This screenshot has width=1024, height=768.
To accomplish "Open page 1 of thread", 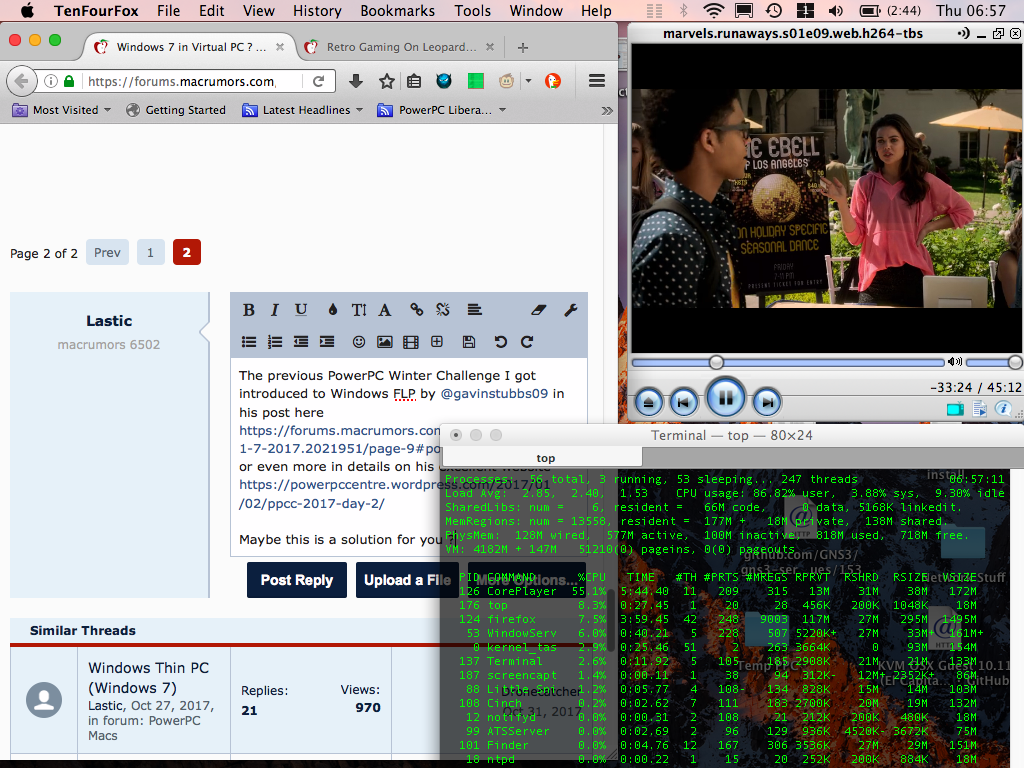I will pos(150,253).
